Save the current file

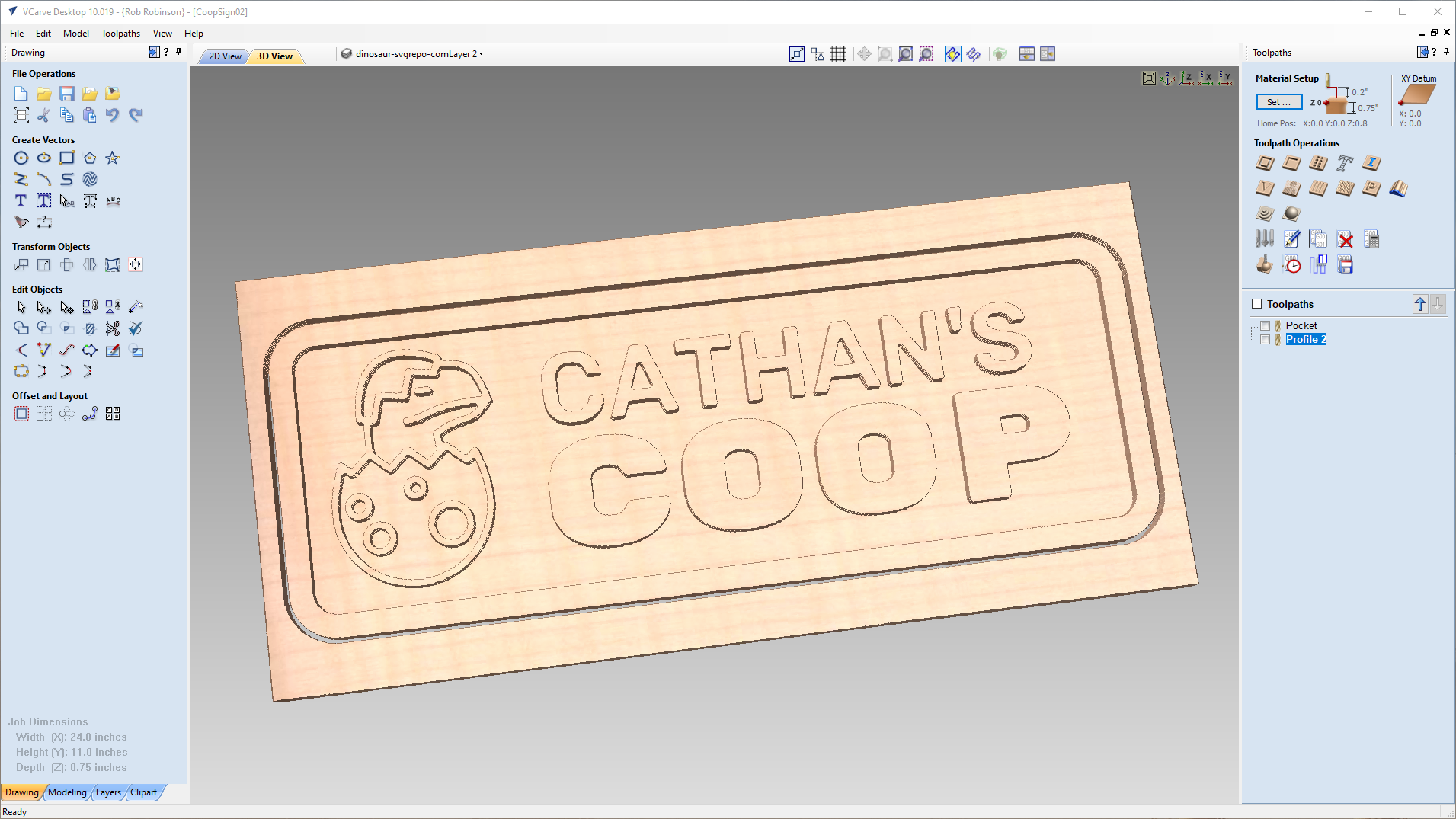pyautogui.click(x=67, y=94)
